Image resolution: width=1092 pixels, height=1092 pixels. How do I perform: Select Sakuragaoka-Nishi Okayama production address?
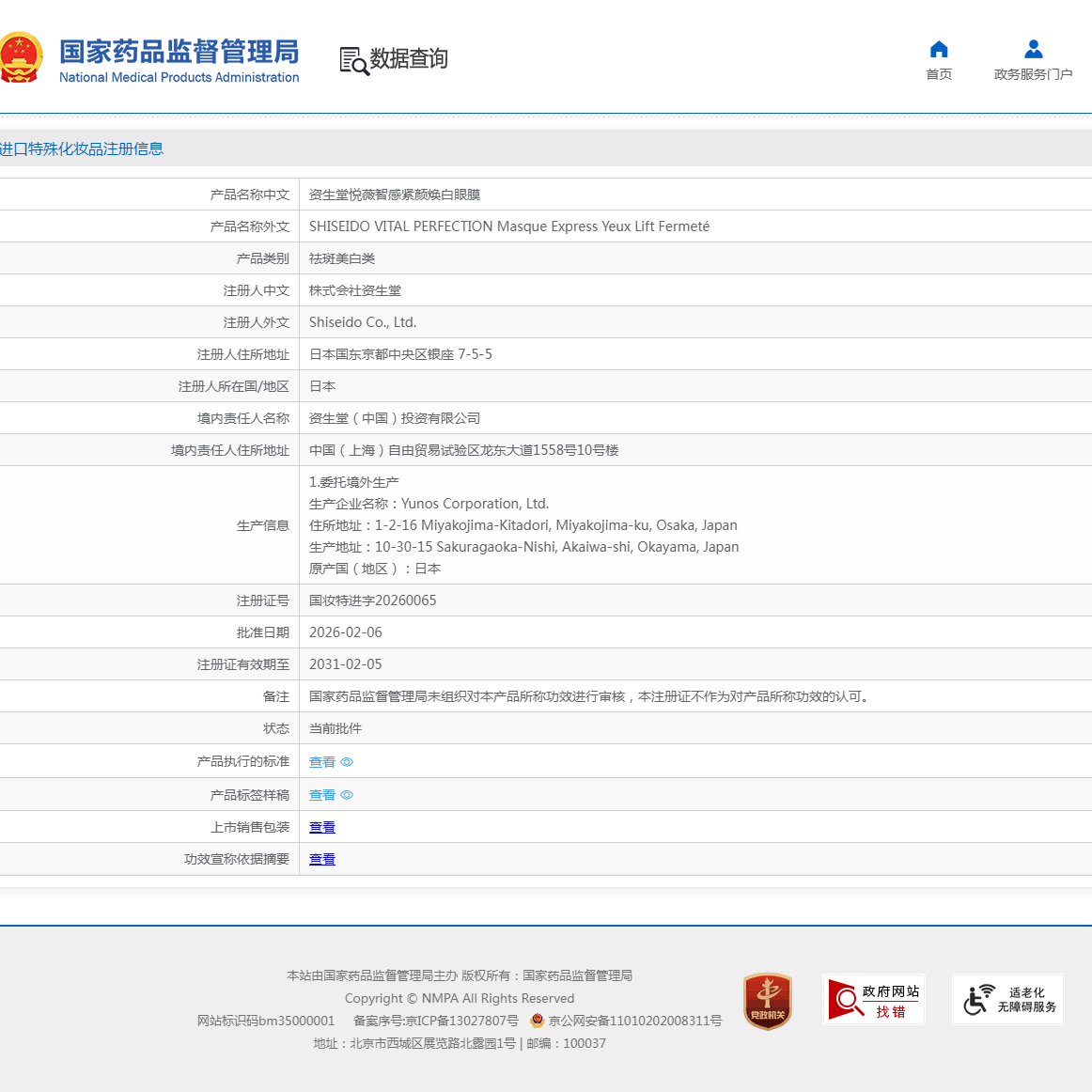click(x=523, y=547)
